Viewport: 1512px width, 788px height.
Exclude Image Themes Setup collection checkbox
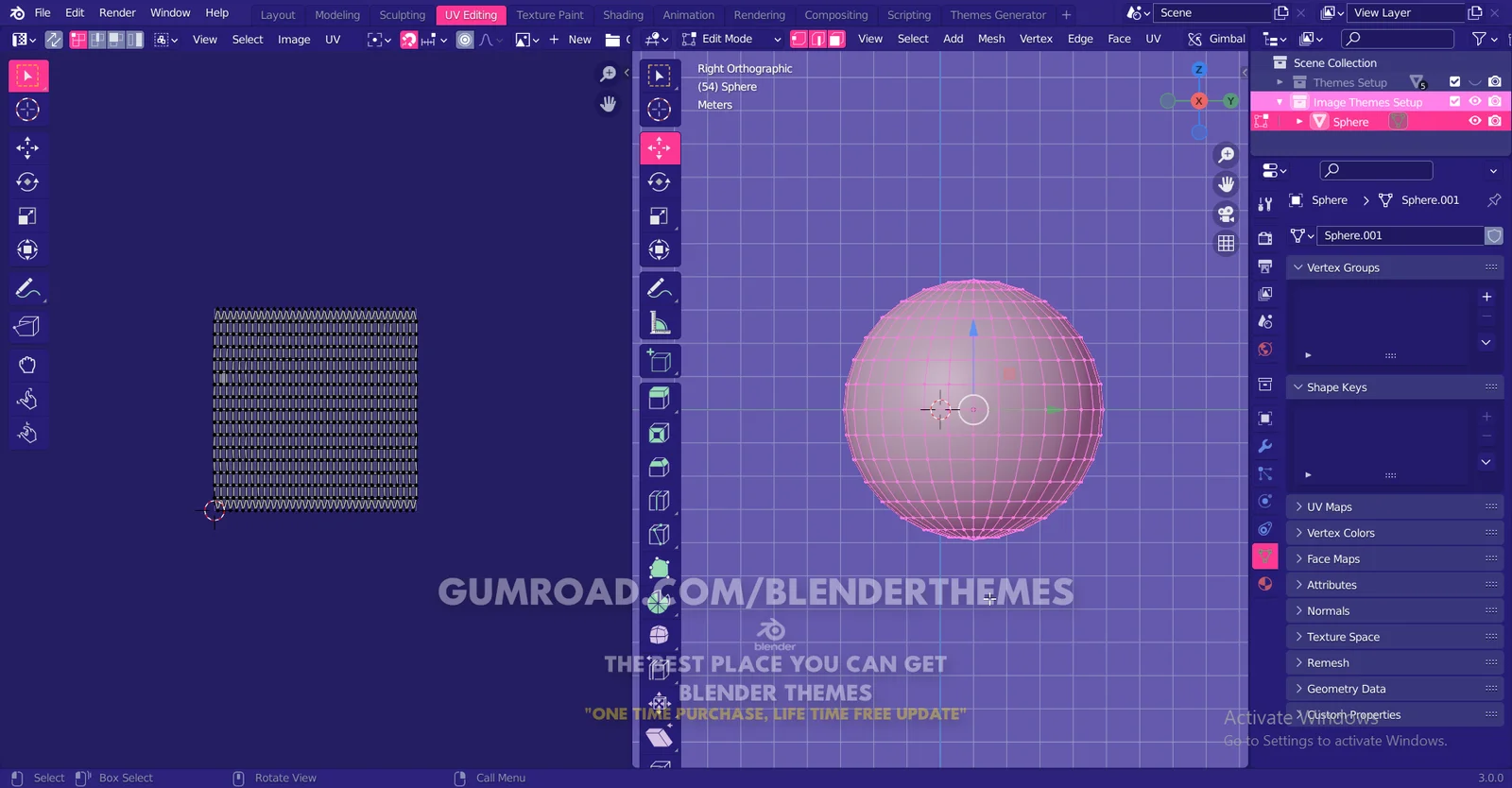click(x=1454, y=102)
